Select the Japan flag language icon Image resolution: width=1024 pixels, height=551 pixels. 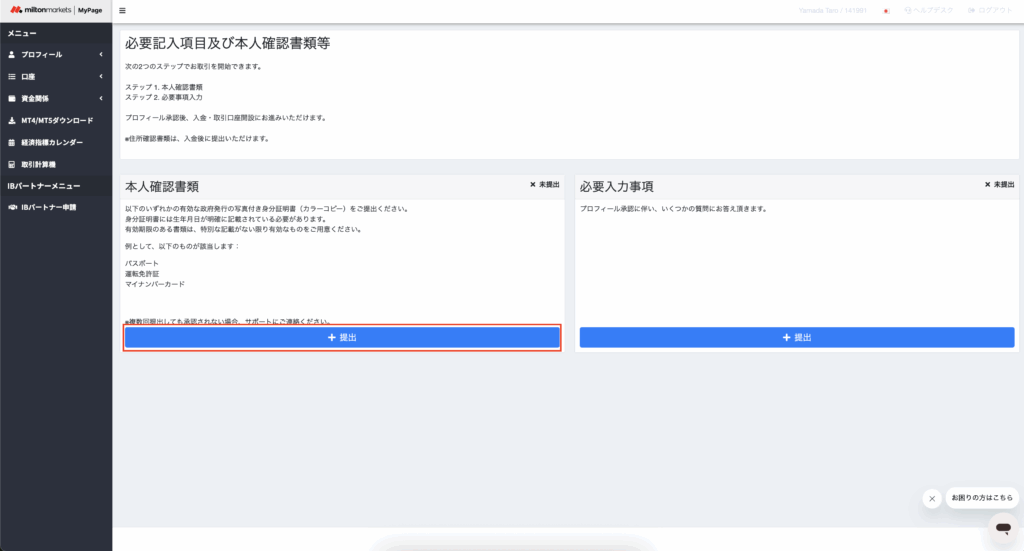(886, 11)
